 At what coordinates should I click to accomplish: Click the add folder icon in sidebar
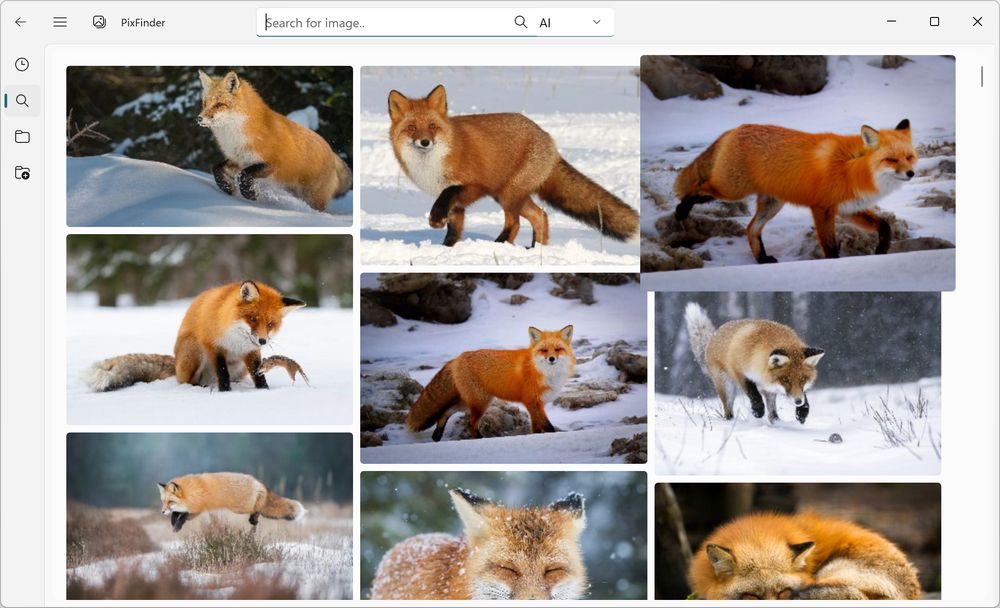[x=22, y=173]
